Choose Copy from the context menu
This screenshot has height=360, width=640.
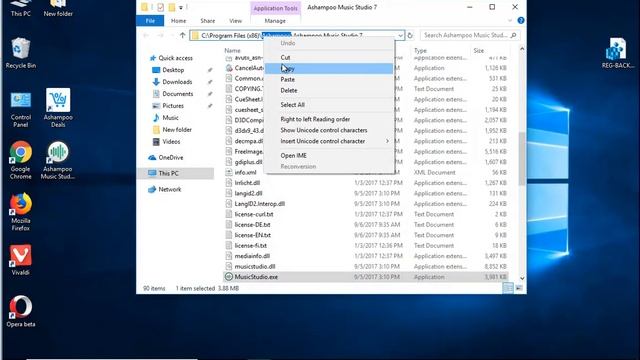tap(330, 69)
